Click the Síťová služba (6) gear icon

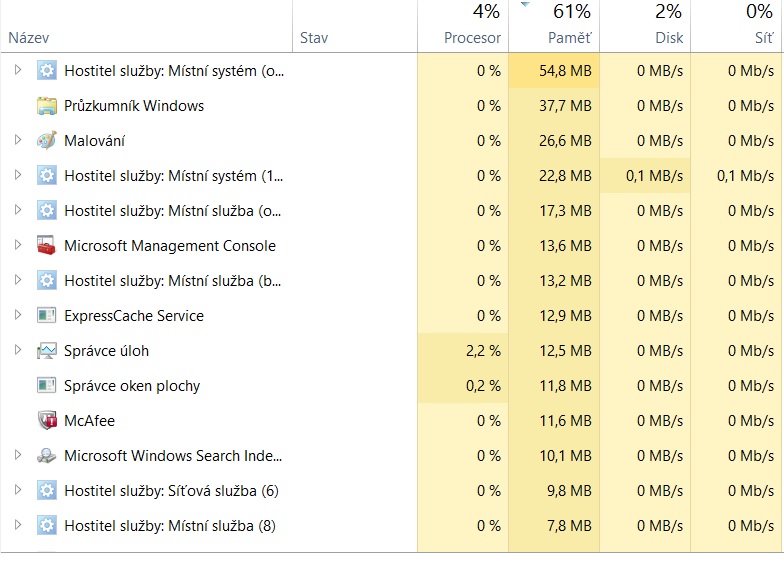coord(47,491)
